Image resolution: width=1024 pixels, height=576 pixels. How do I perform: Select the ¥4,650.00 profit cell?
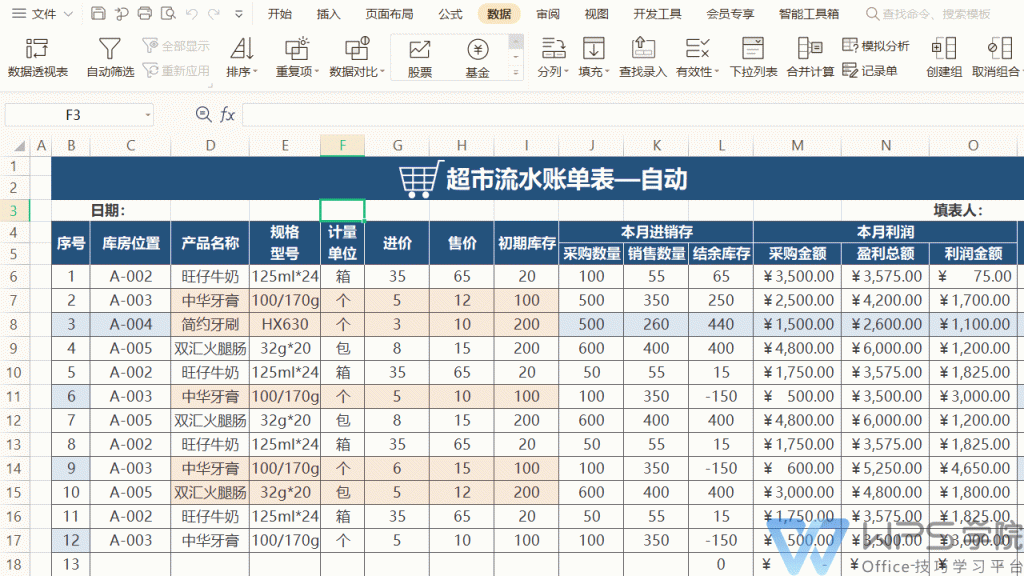click(x=973, y=468)
